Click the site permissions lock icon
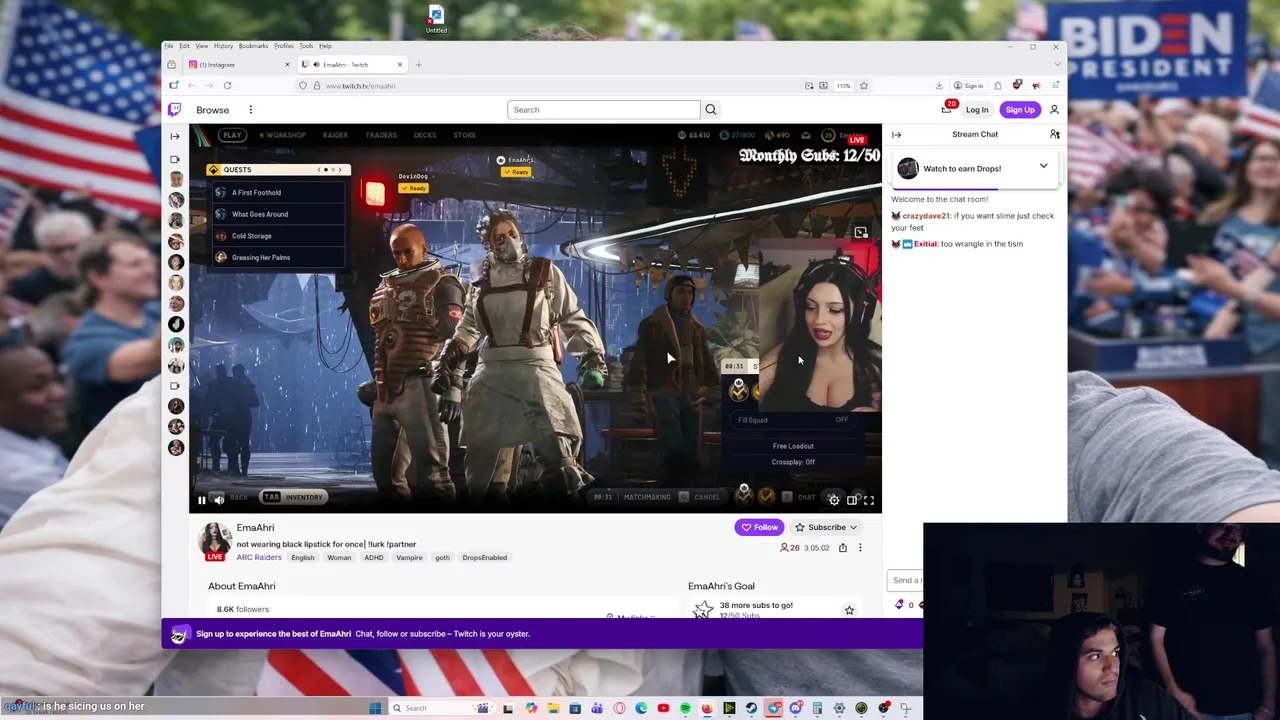Viewport: 1280px width, 720px height. tap(316, 86)
